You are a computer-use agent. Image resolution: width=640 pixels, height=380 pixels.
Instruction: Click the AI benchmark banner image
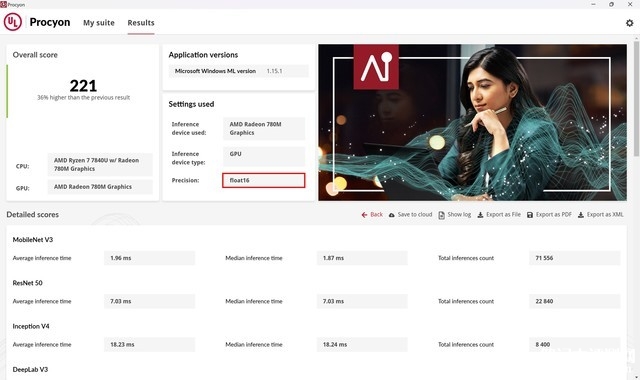[x=472, y=122]
